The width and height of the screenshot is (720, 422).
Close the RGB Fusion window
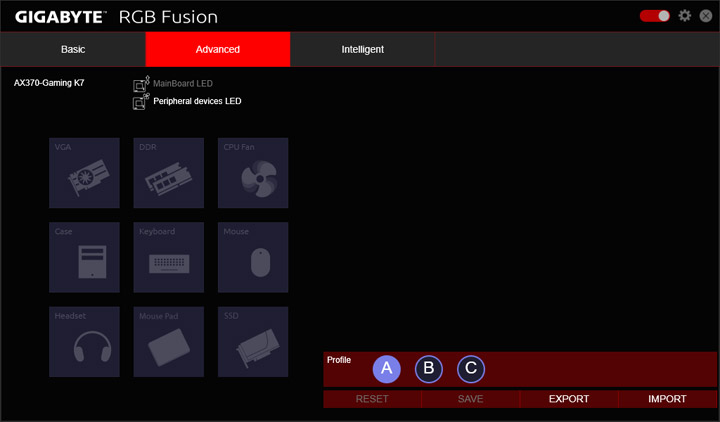706,16
